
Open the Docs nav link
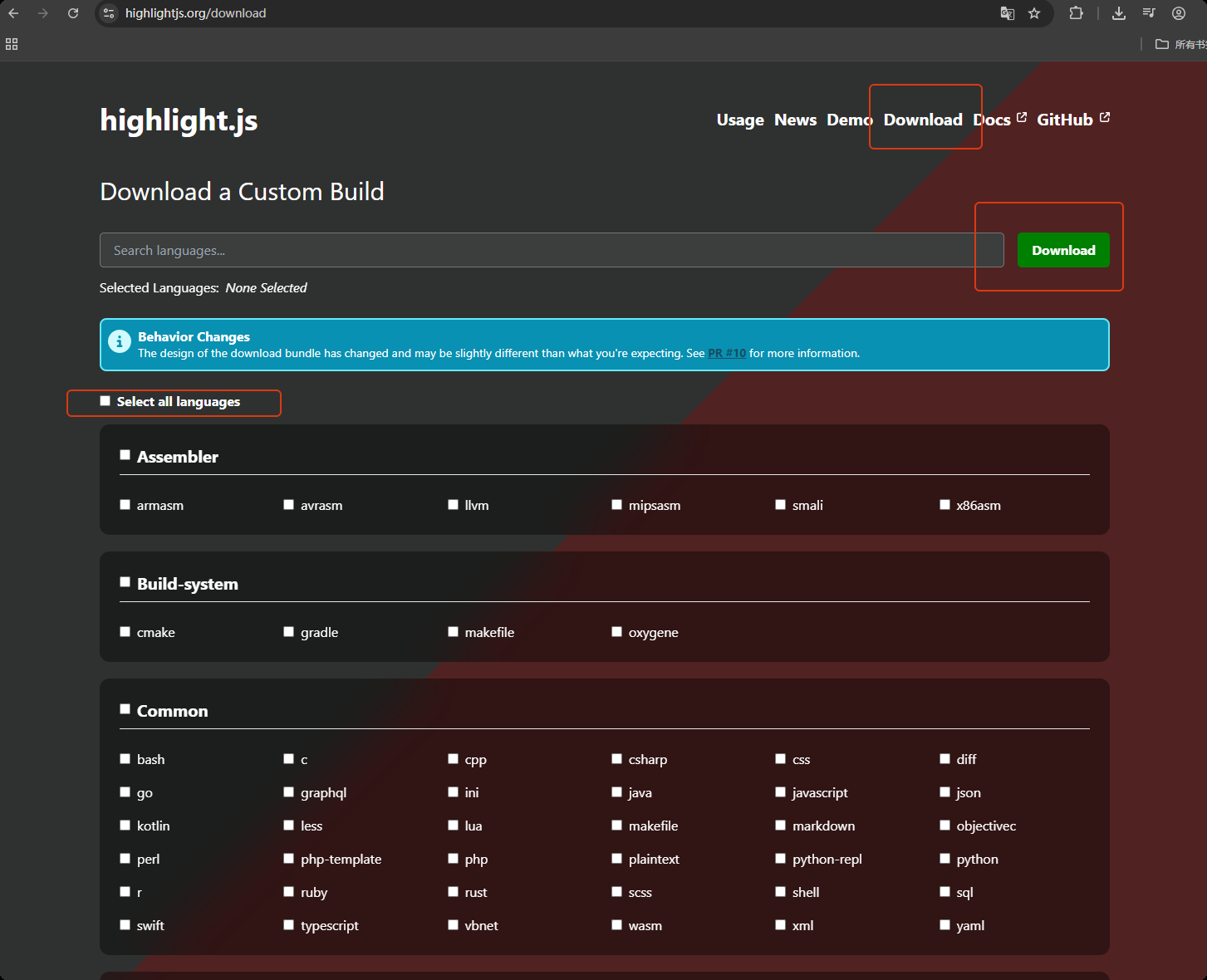pos(992,120)
